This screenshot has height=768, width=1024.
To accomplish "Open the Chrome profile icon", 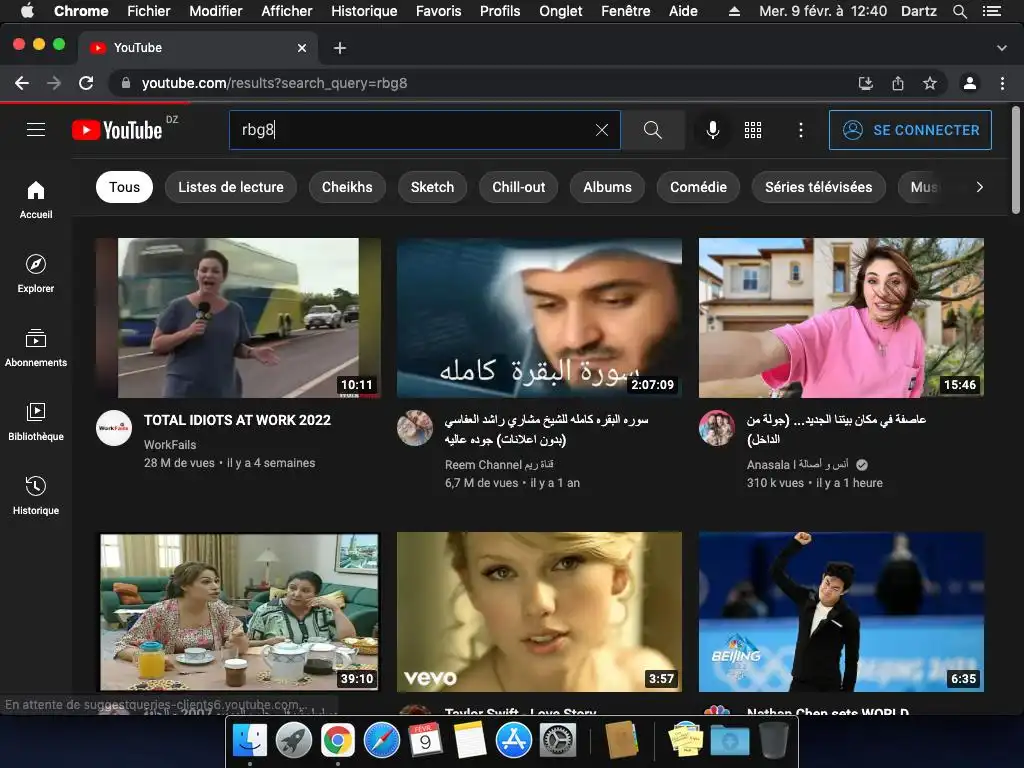I will click(970, 83).
